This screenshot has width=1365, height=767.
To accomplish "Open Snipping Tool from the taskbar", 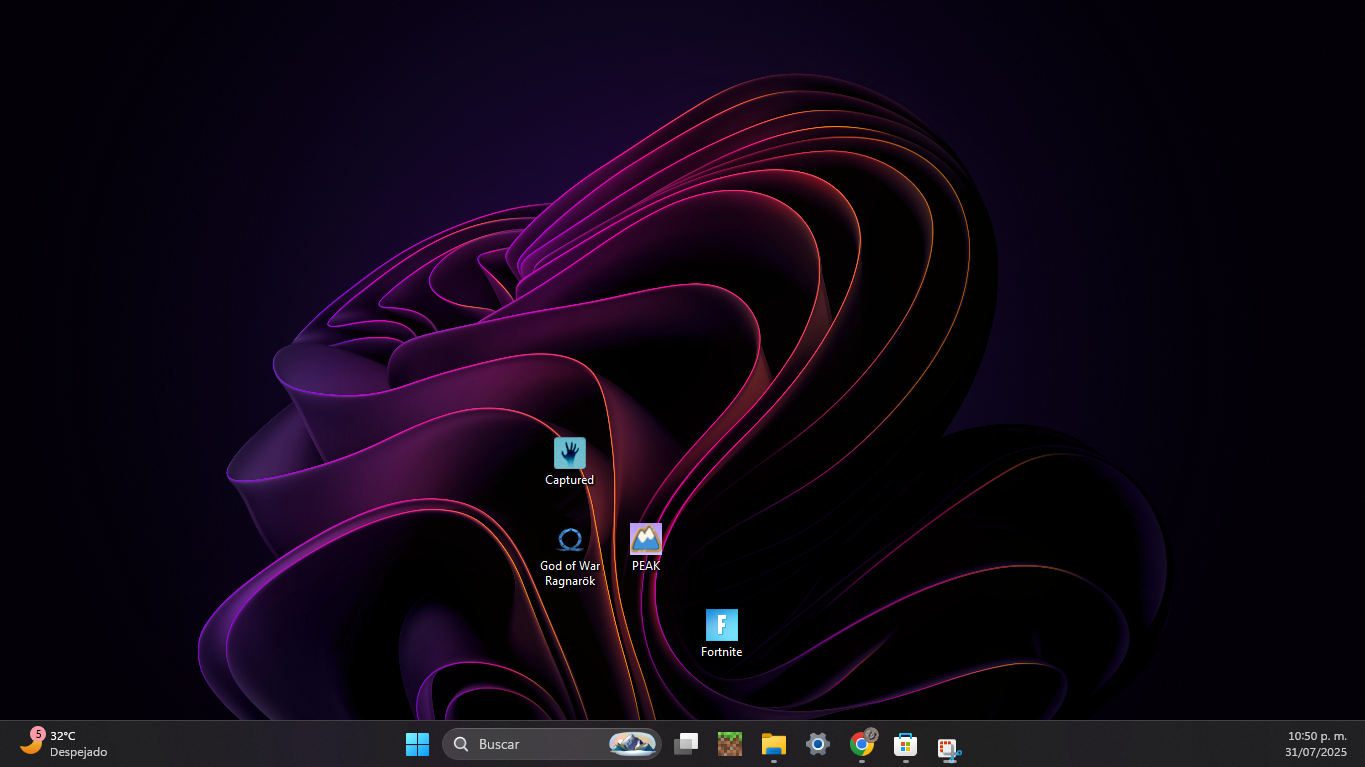I will [x=949, y=748].
